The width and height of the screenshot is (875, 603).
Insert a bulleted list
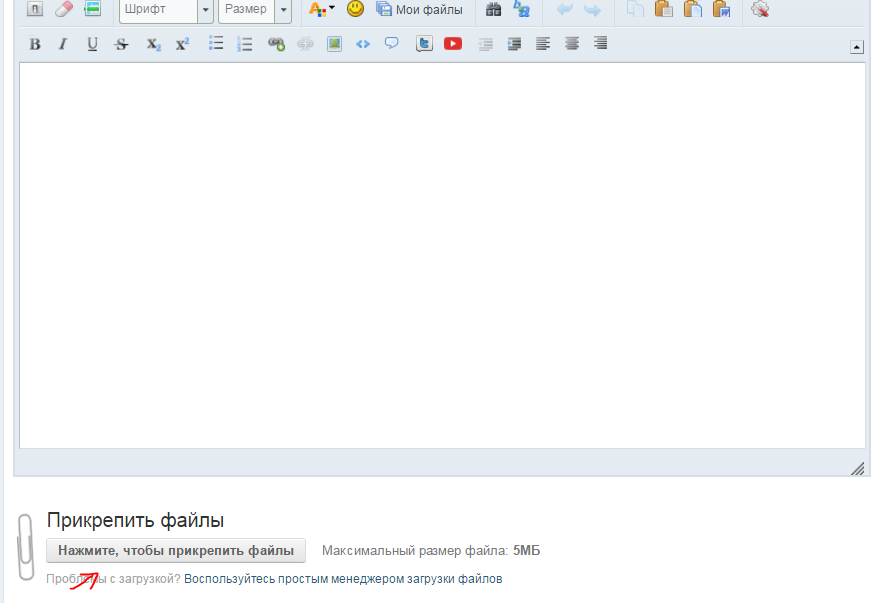coord(216,44)
